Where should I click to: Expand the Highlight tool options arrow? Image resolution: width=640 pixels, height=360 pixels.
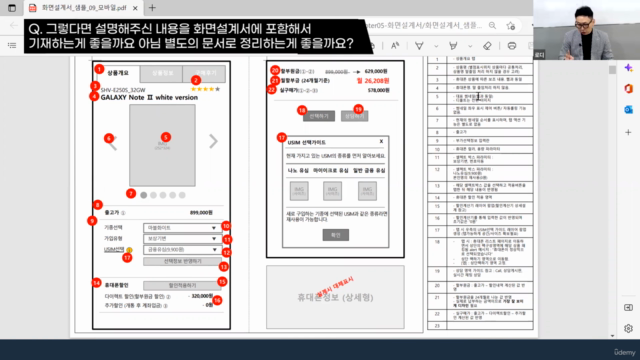pos(470,46)
